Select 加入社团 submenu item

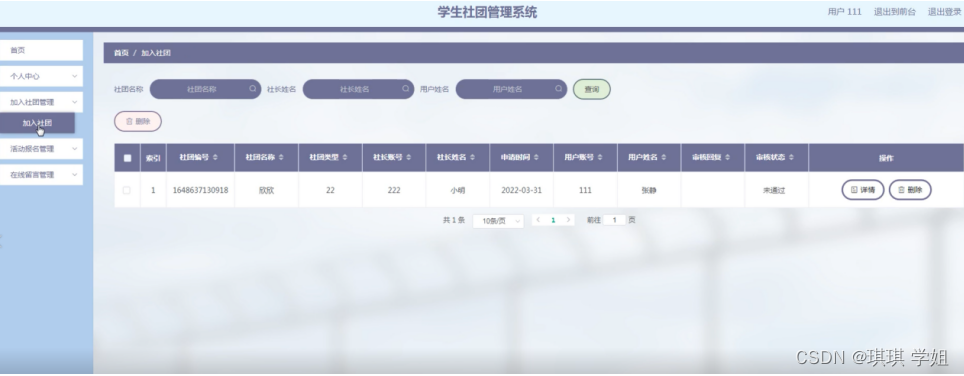pos(37,123)
